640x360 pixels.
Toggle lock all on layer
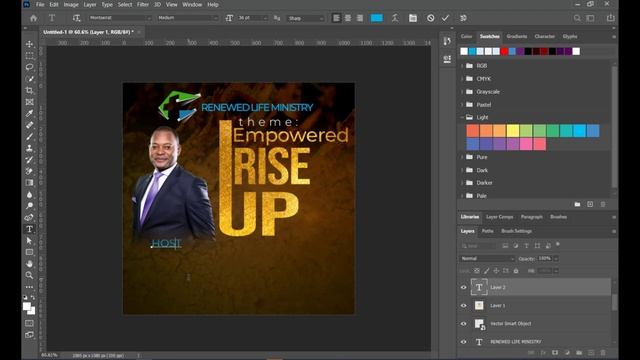tap(516, 271)
